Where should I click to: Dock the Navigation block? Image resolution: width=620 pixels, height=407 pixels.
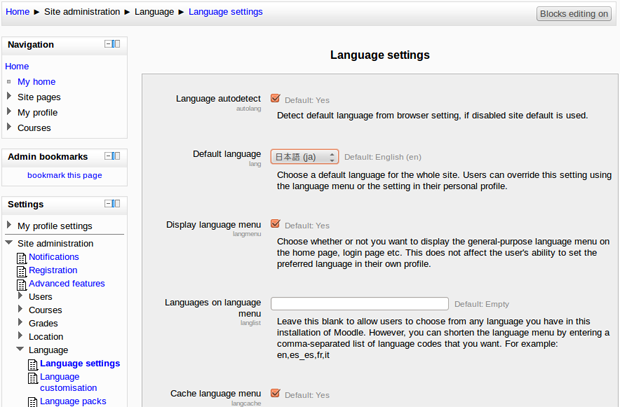click(x=116, y=44)
